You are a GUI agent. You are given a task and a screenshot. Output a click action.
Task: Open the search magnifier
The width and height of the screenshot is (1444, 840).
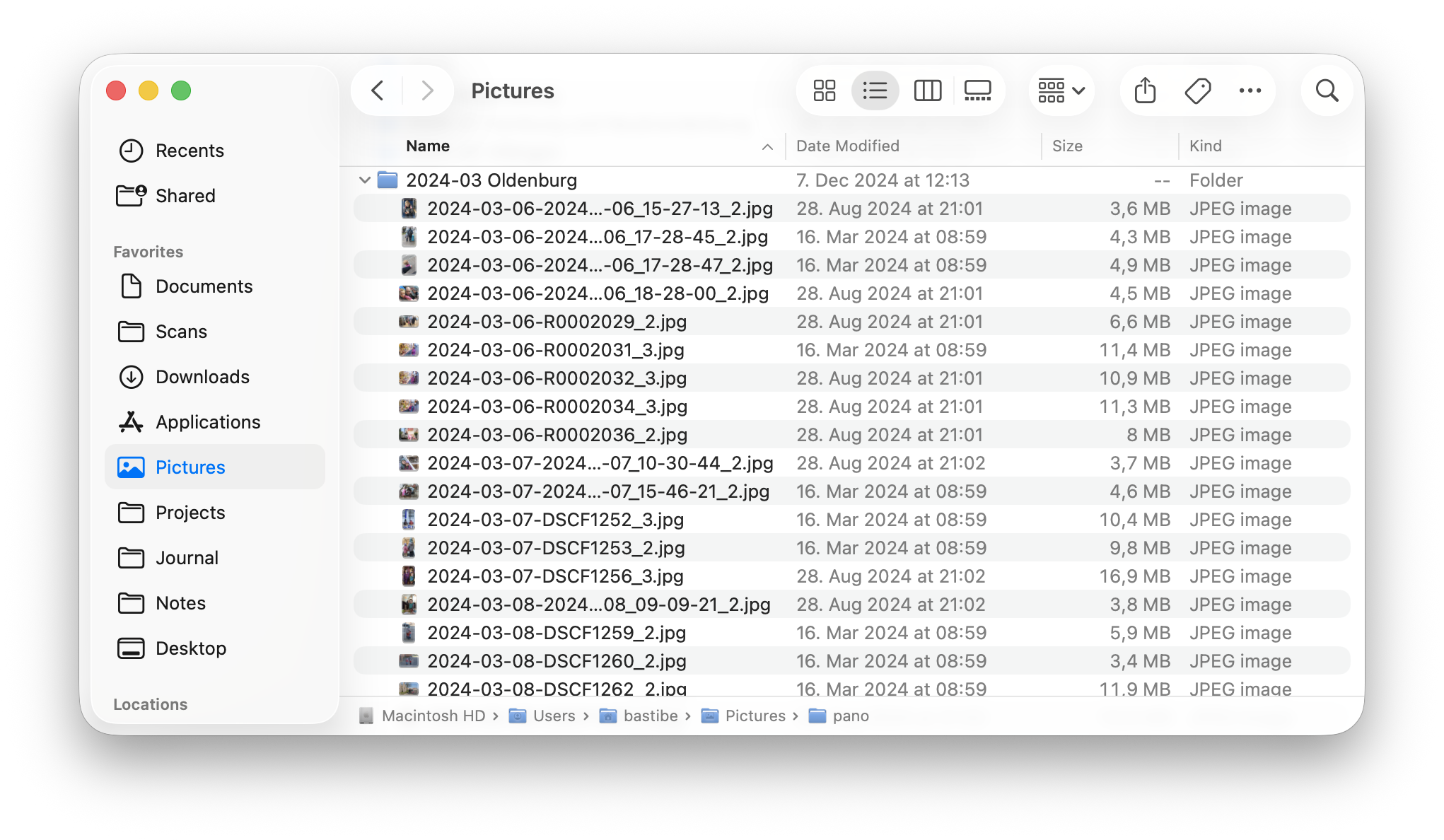click(1327, 91)
